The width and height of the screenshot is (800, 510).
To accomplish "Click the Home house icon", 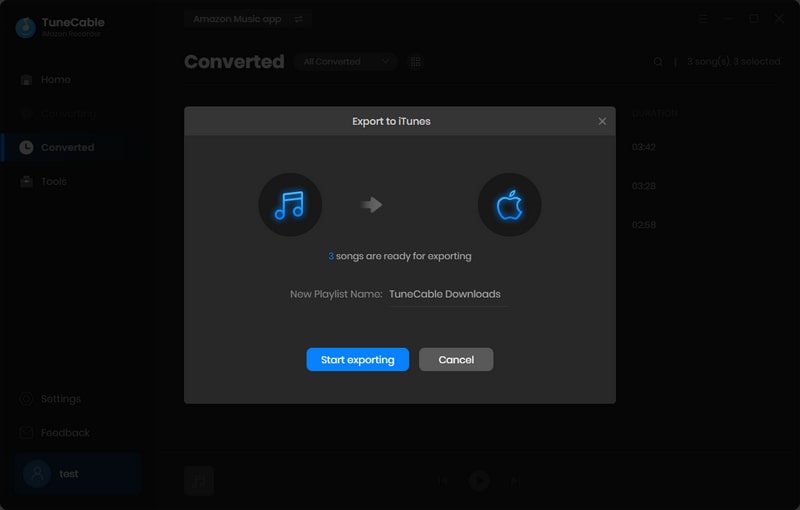I will 26,80.
